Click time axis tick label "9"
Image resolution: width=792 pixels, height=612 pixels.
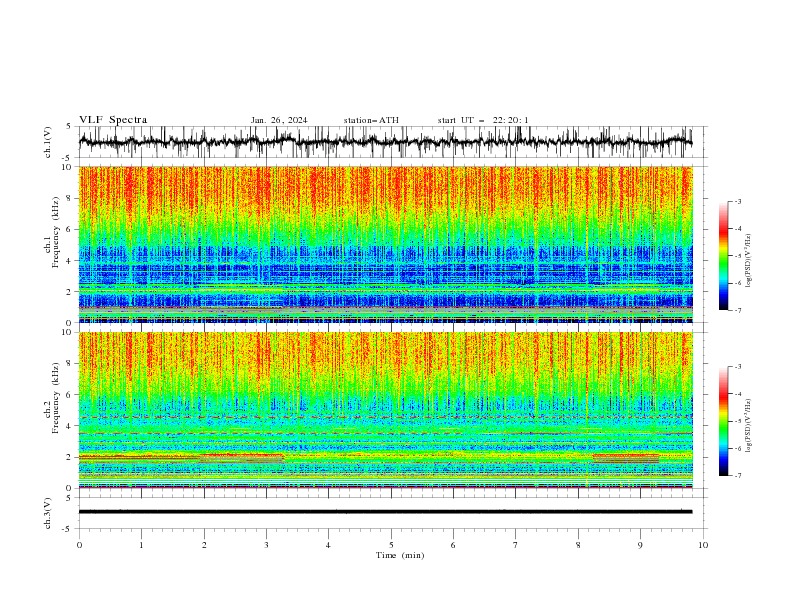640,545
